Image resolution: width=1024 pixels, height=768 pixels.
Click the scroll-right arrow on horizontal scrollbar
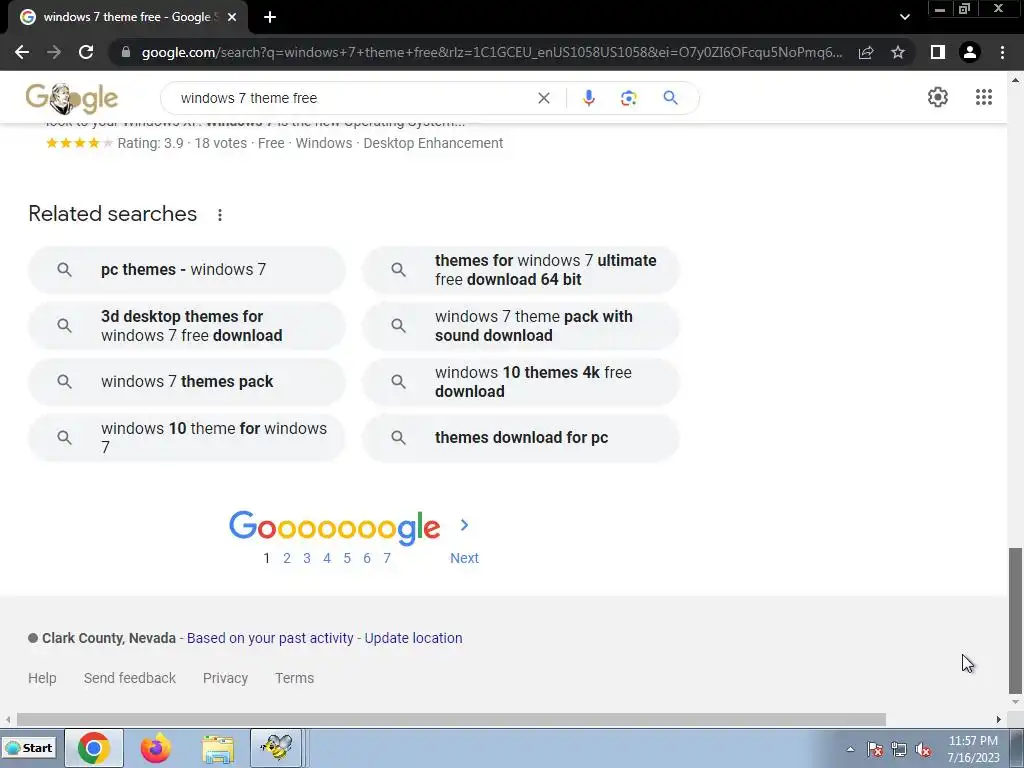click(999, 720)
